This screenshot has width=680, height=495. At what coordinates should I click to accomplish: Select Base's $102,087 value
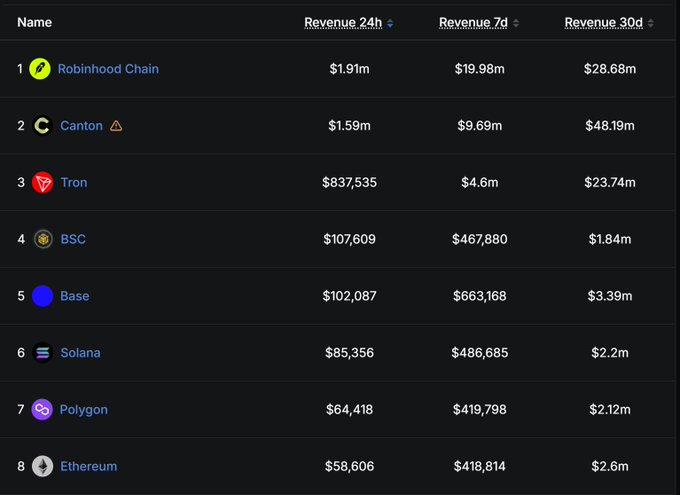350,296
